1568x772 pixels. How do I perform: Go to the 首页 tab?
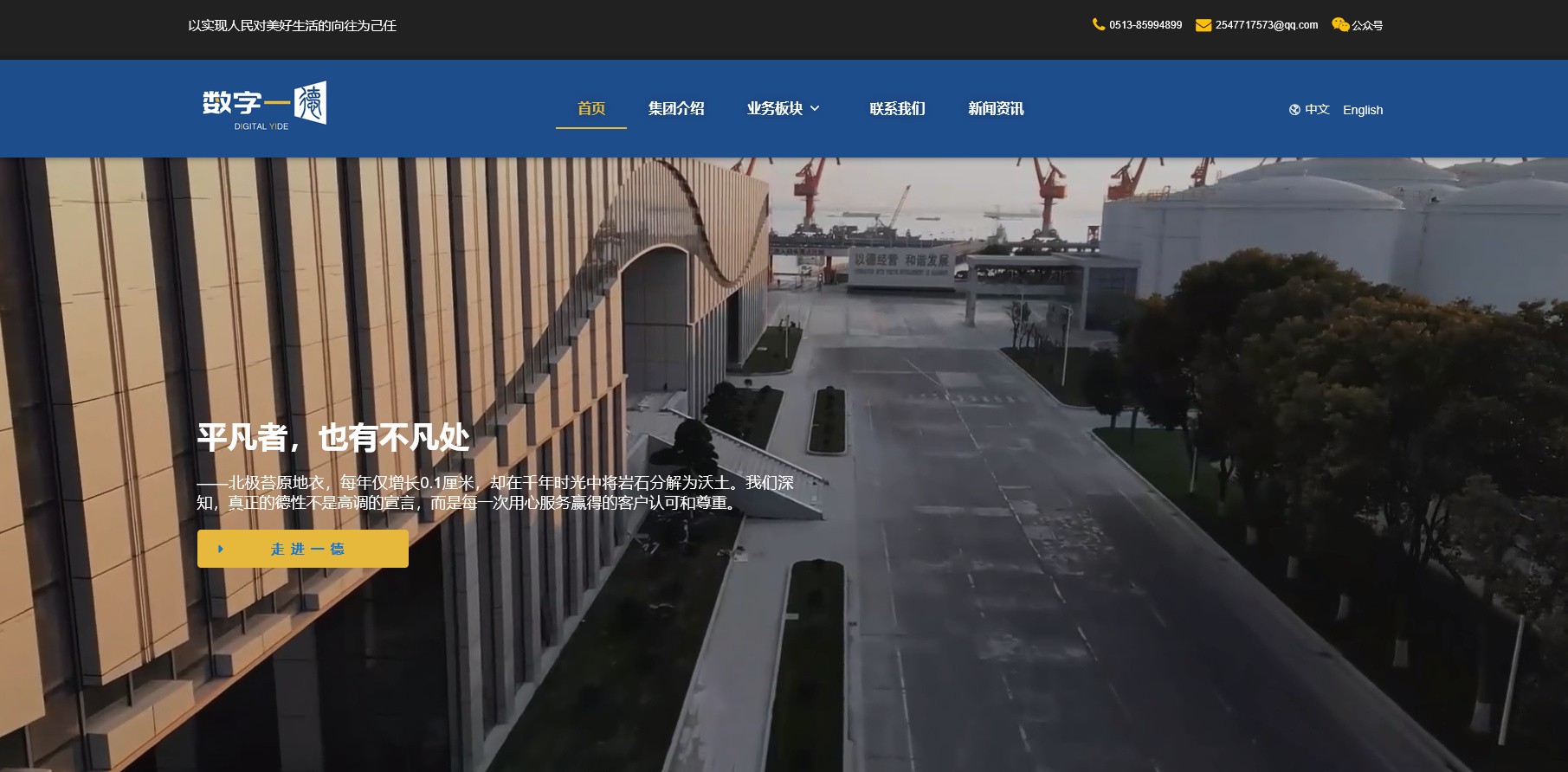click(x=590, y=109)
